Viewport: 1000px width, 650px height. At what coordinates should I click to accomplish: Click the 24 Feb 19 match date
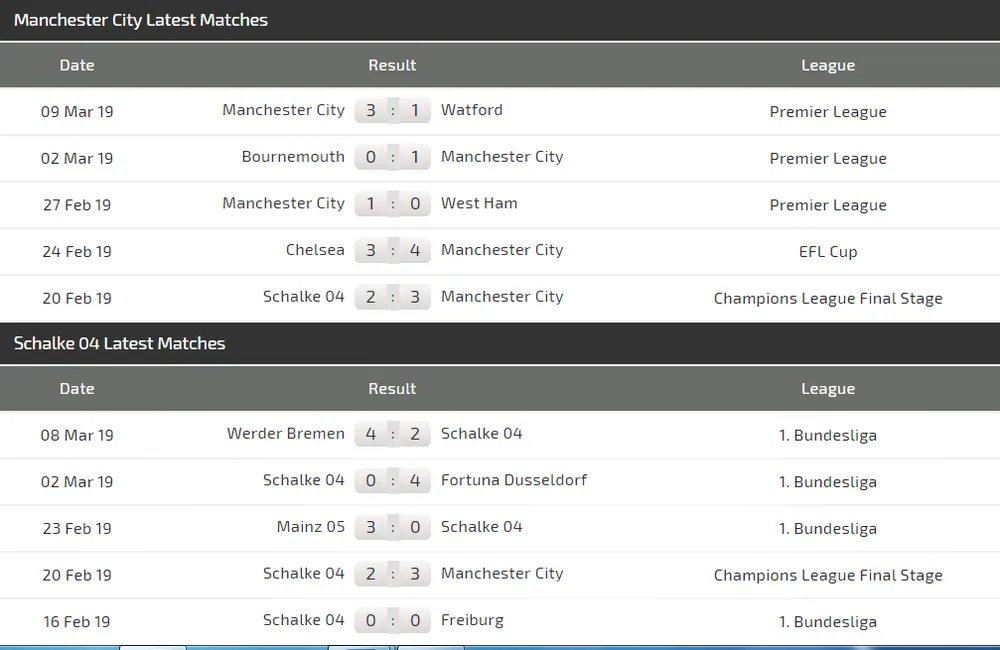tap(77, 251)
